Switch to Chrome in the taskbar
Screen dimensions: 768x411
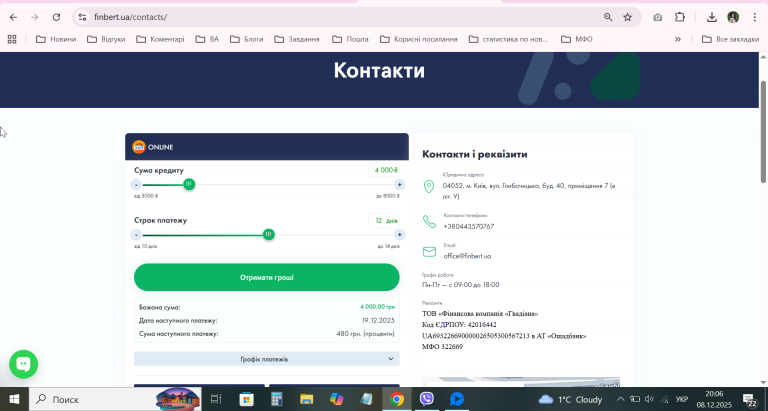(x=397, y=399)
